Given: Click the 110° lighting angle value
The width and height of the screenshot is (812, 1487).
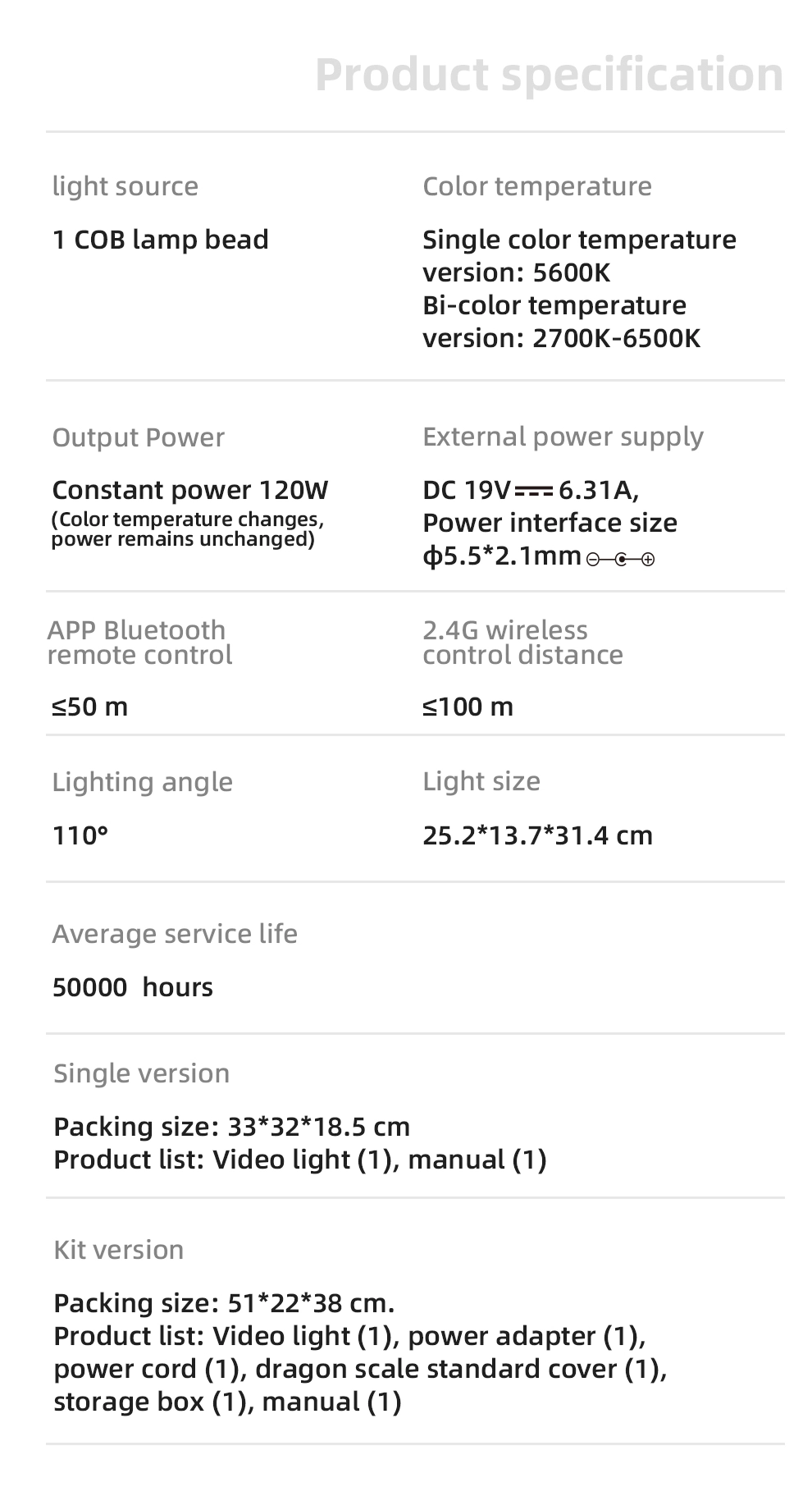Looking at the screenshot, I should coord(80,835).
